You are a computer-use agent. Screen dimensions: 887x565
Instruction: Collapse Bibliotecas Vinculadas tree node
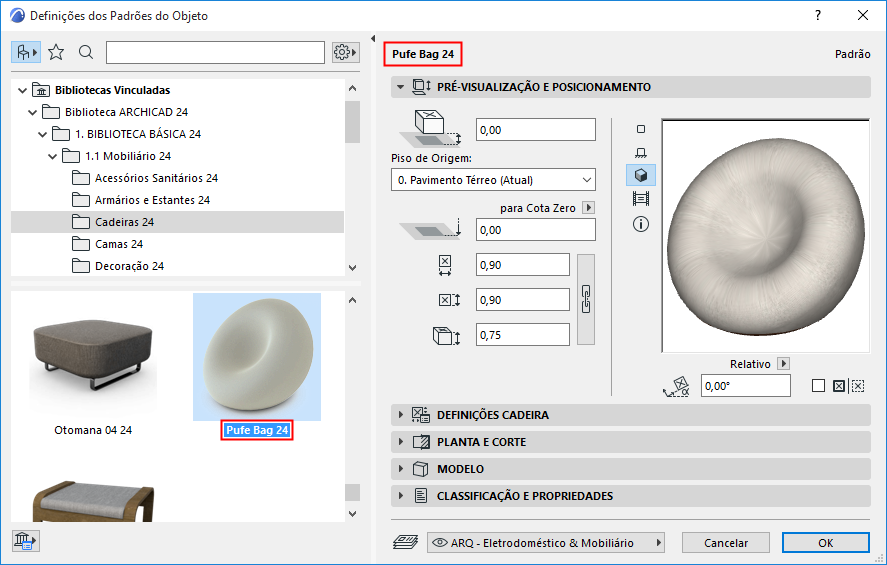[22, 90]
